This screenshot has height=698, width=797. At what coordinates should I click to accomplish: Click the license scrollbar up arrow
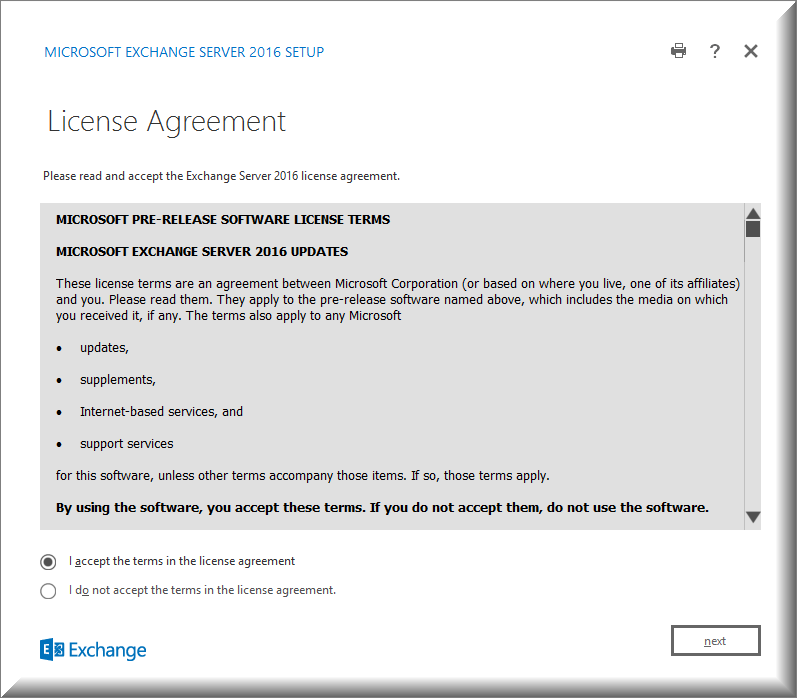pyautogui.click(x=753, y=213)
